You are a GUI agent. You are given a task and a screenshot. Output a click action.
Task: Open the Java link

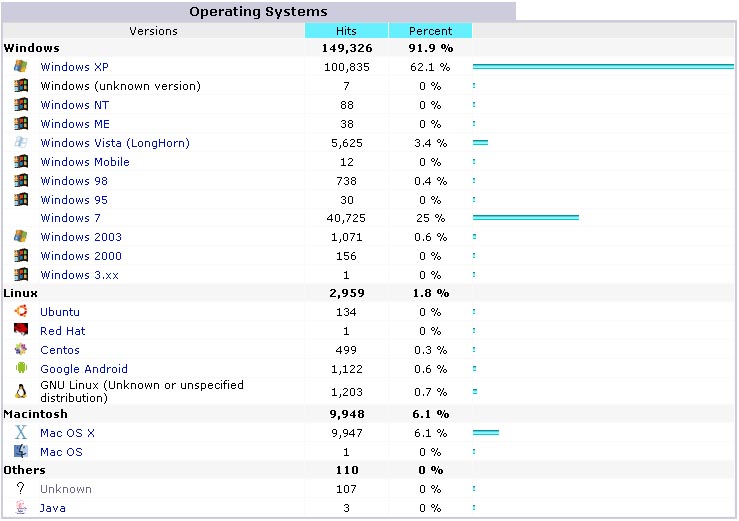[52, 508]
